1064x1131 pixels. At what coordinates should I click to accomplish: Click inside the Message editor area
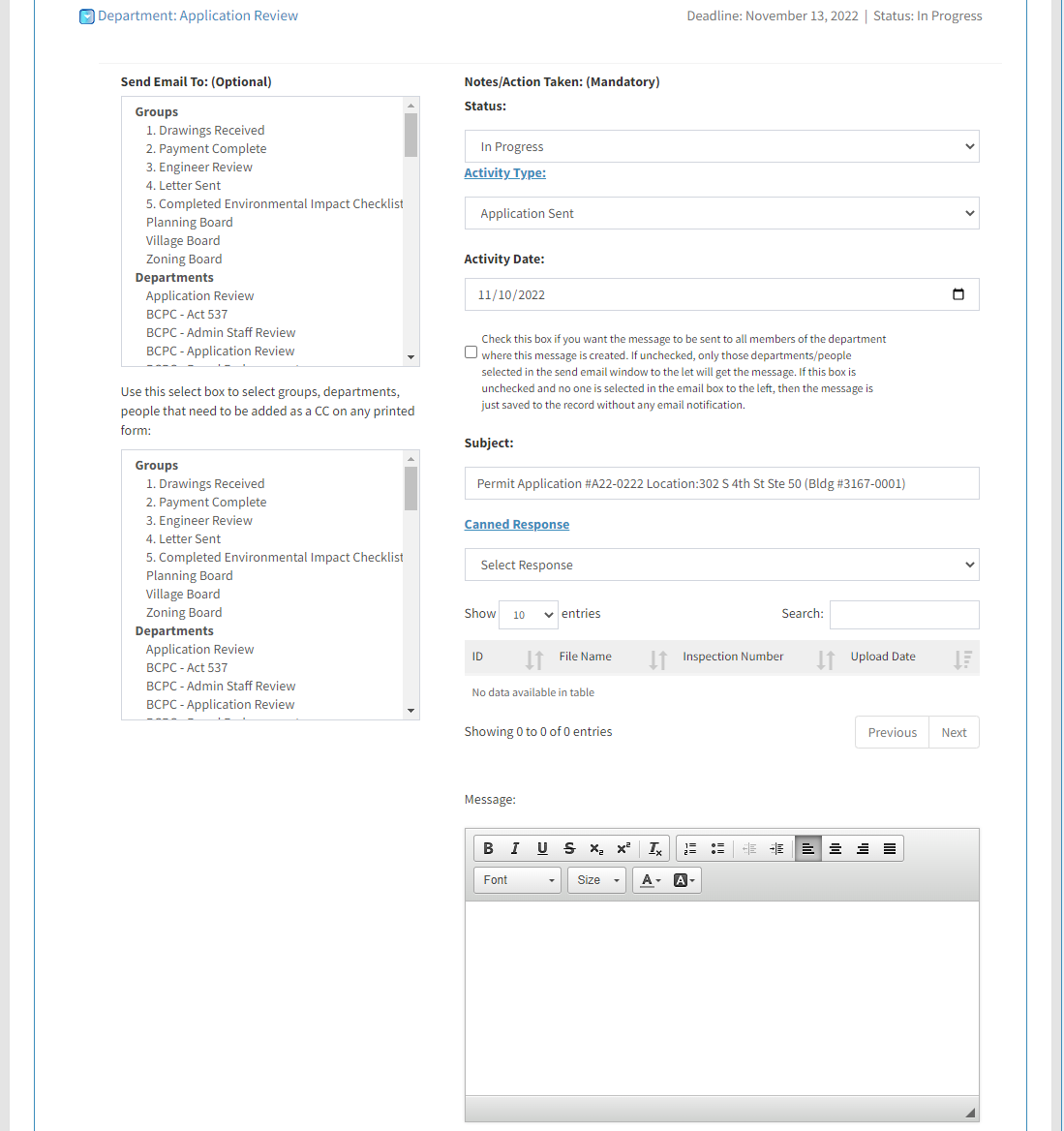(722, 998)
